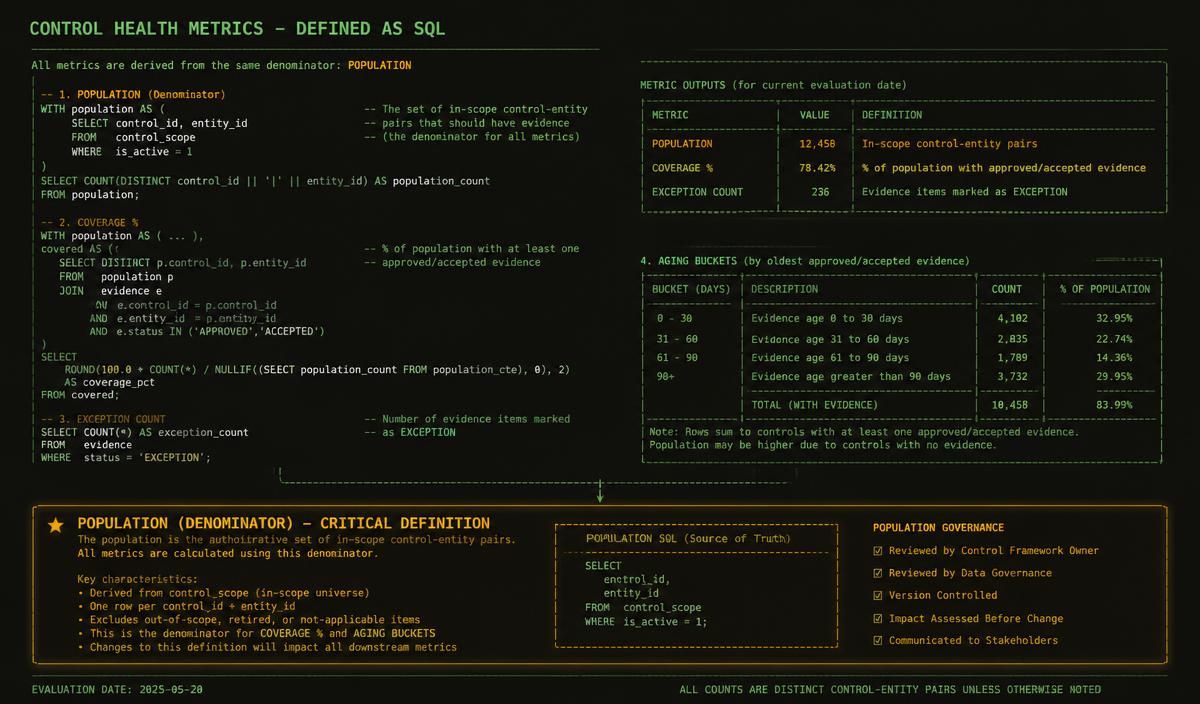Viewport: 1200px width, 704px height.
Task: Click the 'TOTAL (WITH EVIDENCE)' row label
Action: coord(814,404)
